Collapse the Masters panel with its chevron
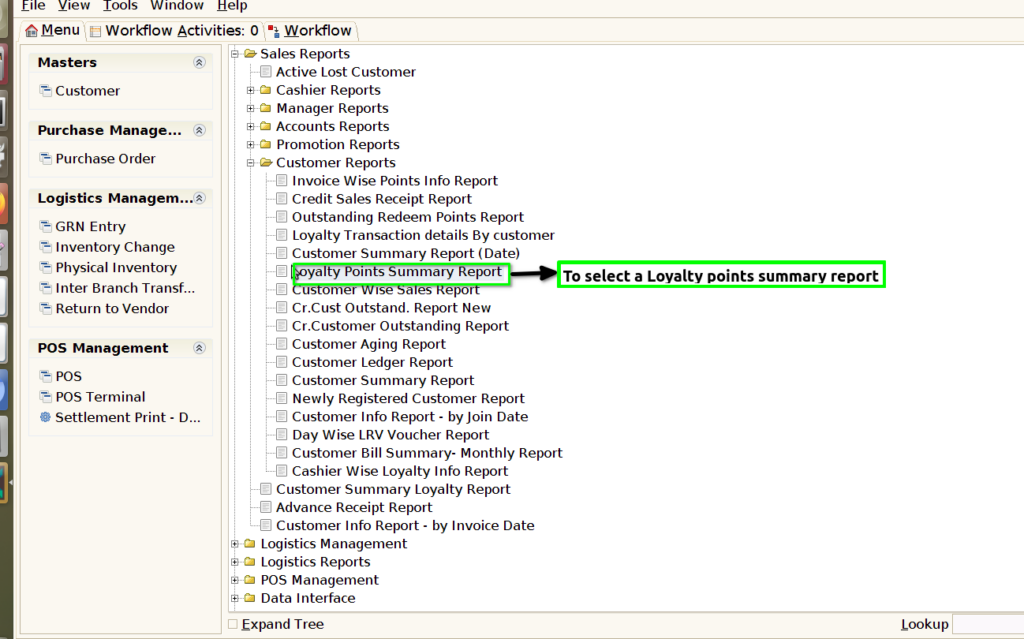This screenshot has height=639, width=1024. tap(200, 62)
